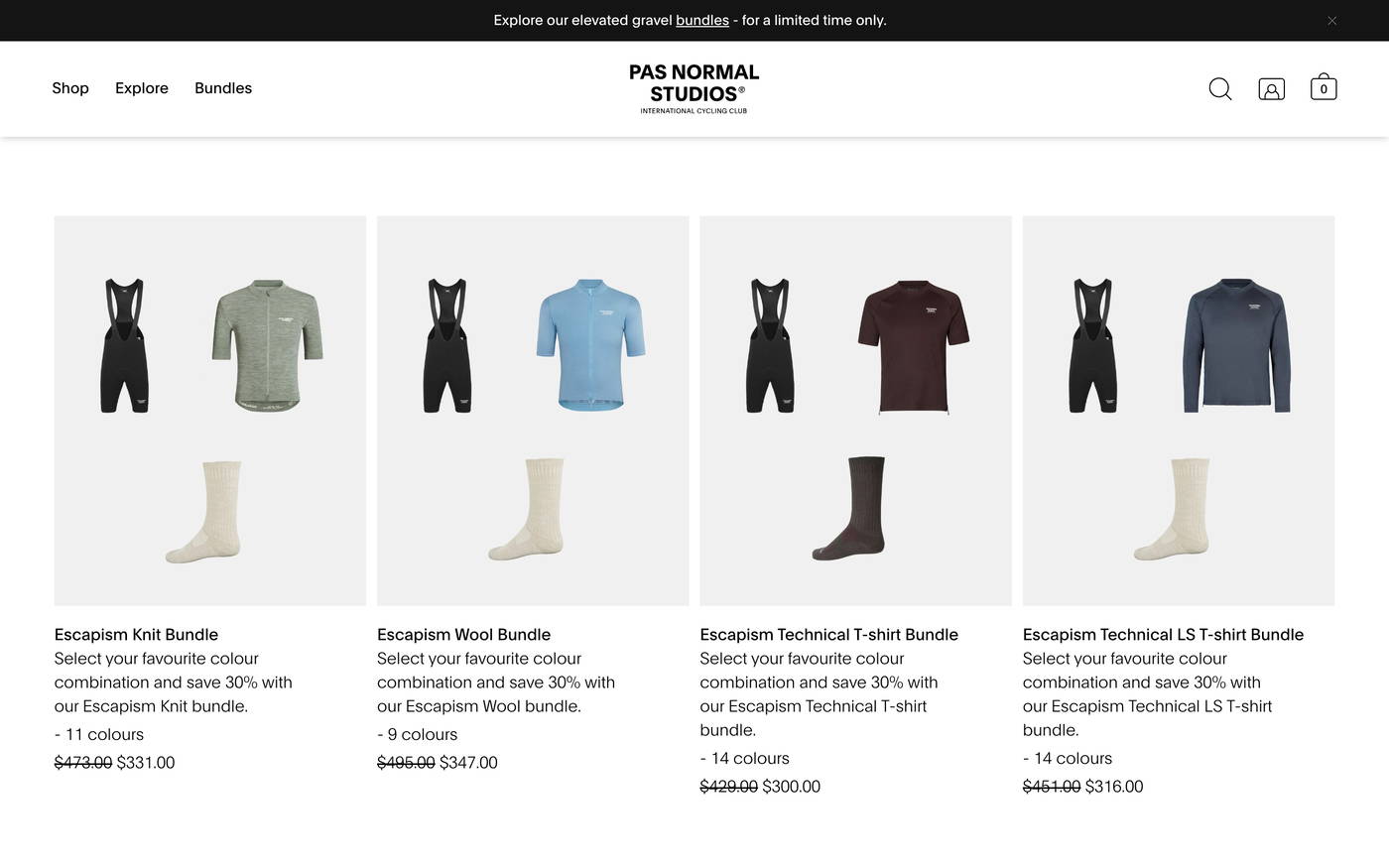Viewport: 1389px width, 868px height.
Task: Open the Explore menu
Action: coord(142,88)
